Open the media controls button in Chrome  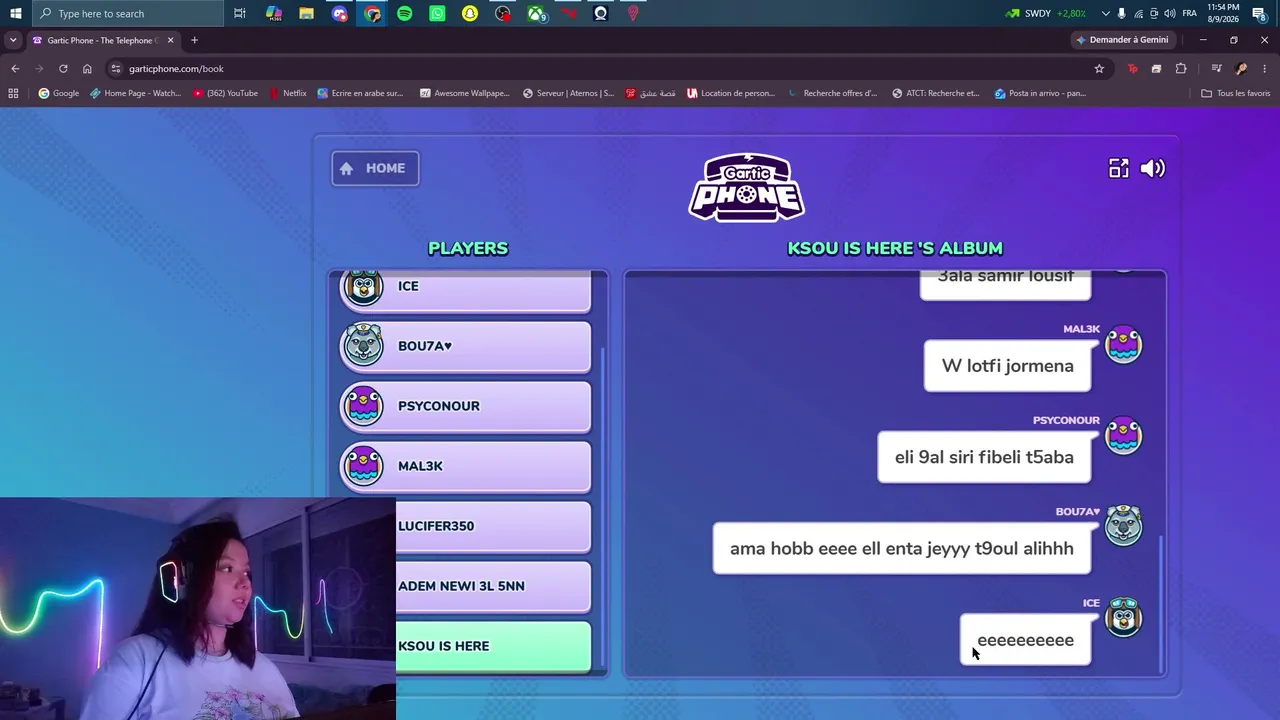[1216, 68]
